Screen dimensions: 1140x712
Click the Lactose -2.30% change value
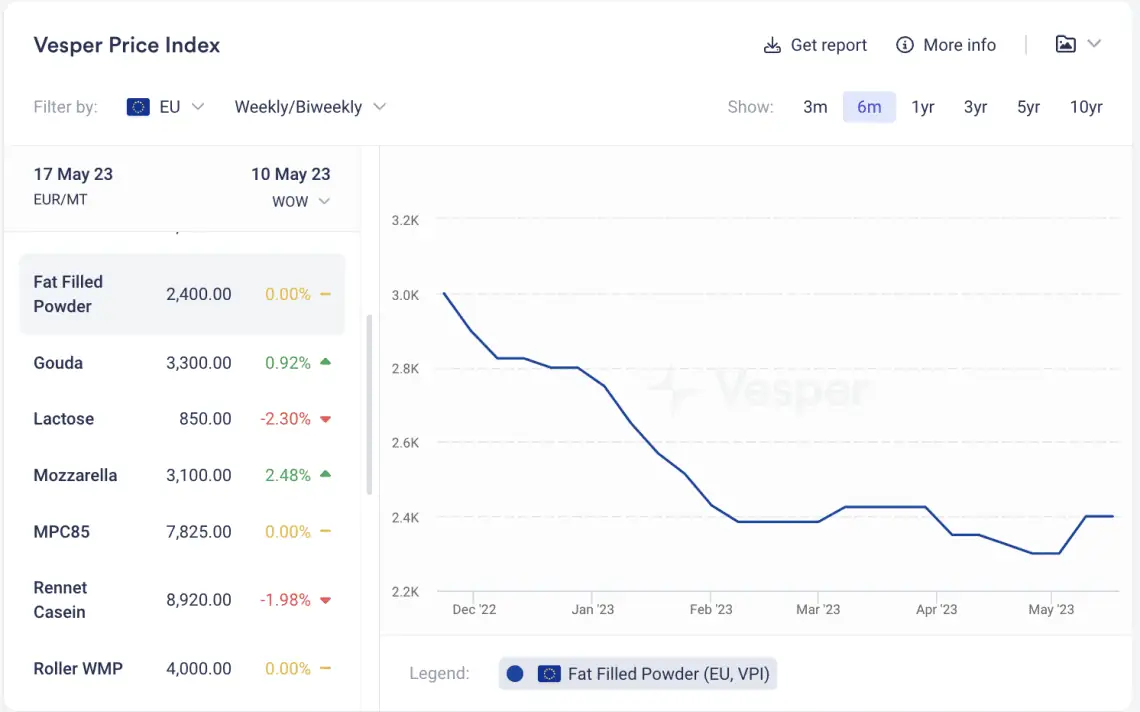click(x=286, y=419)
